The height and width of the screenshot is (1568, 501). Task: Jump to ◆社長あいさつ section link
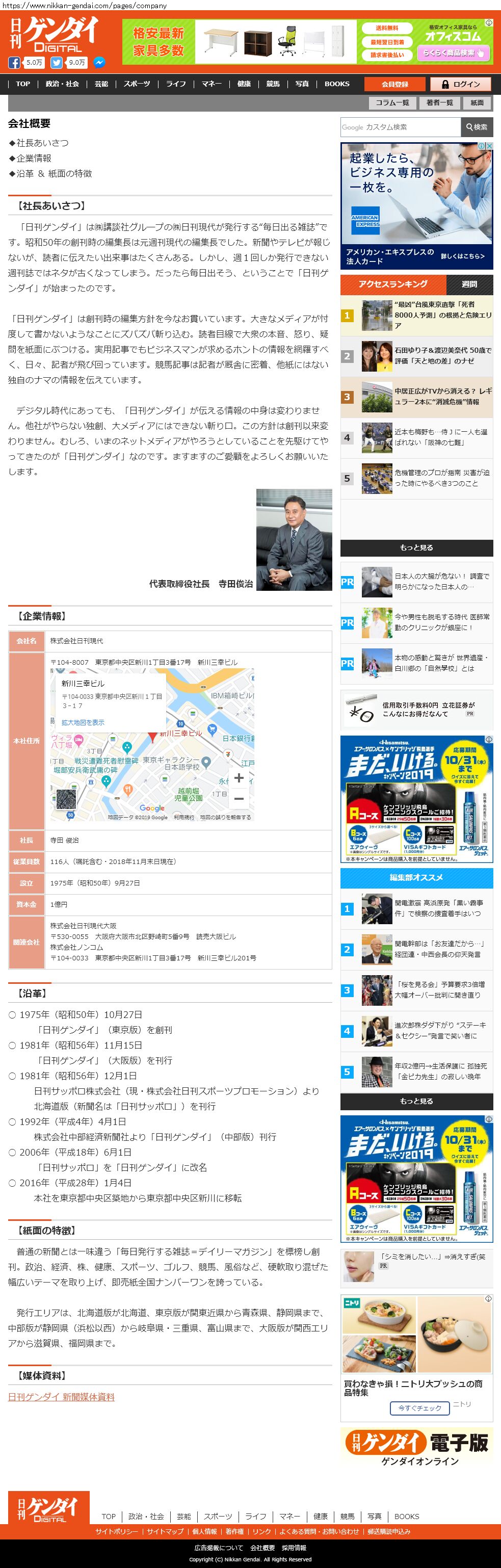[x=38, y=143]
